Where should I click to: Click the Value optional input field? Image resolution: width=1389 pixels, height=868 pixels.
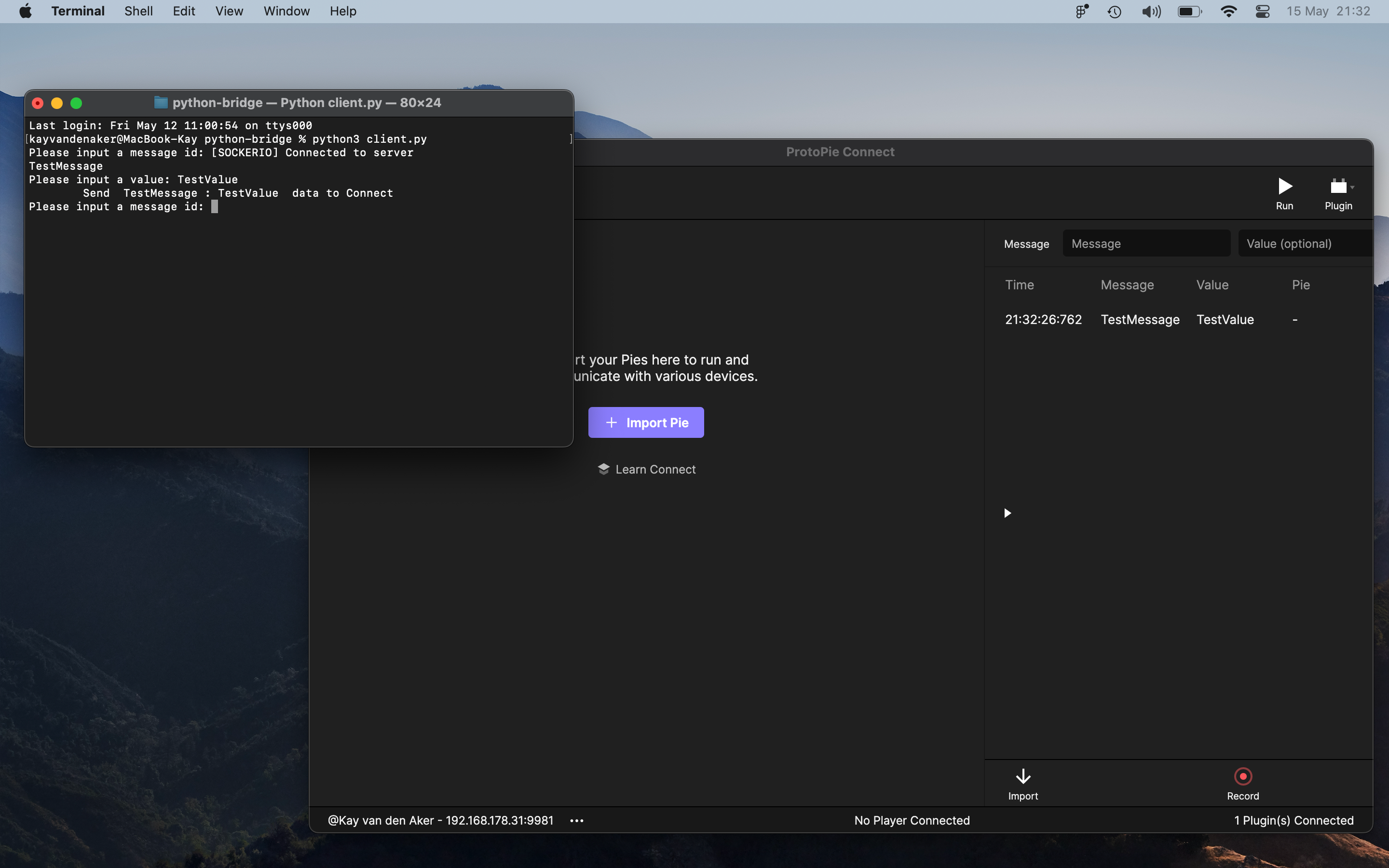pyautogui.click(x=1305, y=243)
